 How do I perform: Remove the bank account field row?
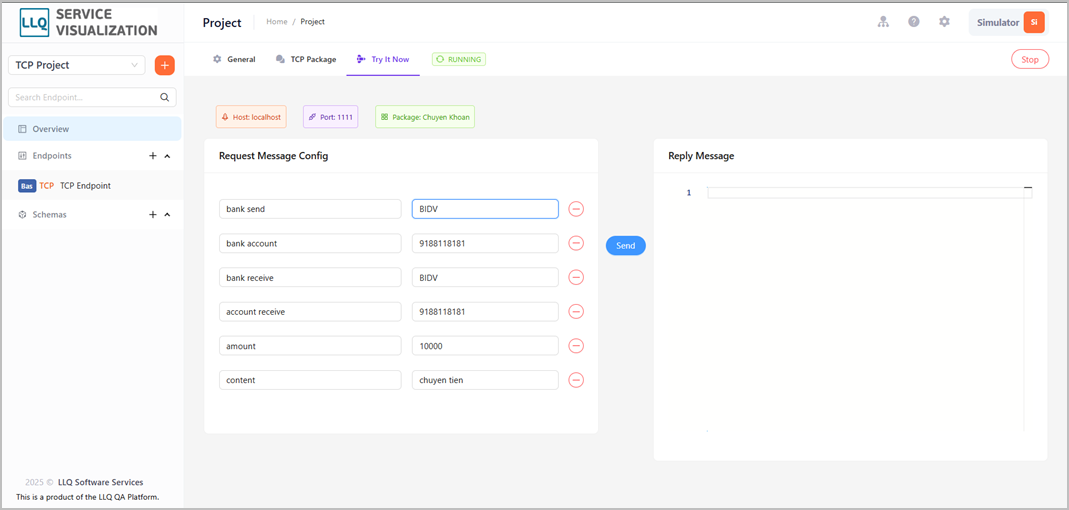(x=576, y=243)
